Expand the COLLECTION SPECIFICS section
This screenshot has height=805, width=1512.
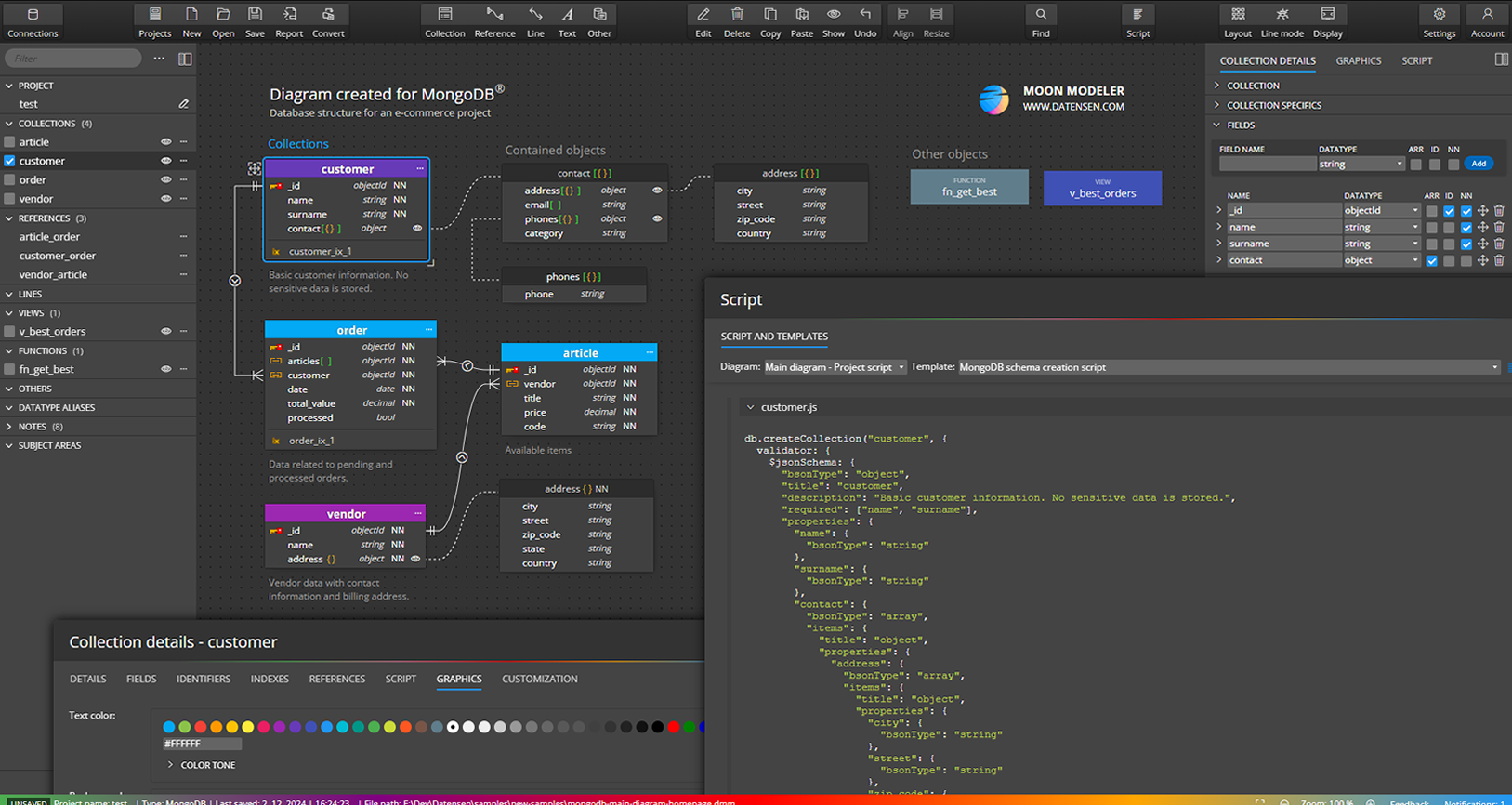(x=1273, y=105)
